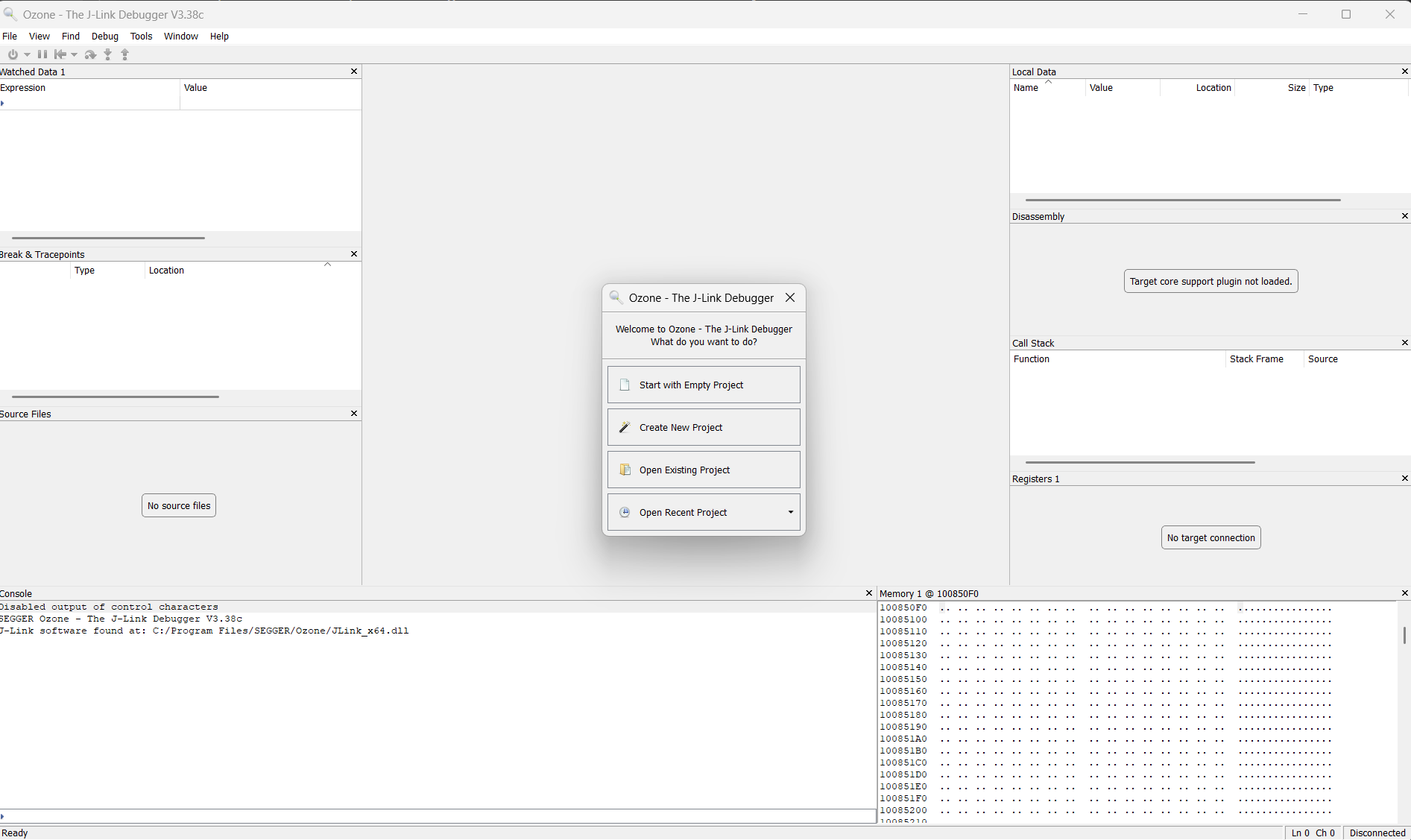The width and height of the screenshot is (1411, 840).
Task: Close the Break & Tracepoints panel
Action: pos(354,254)
